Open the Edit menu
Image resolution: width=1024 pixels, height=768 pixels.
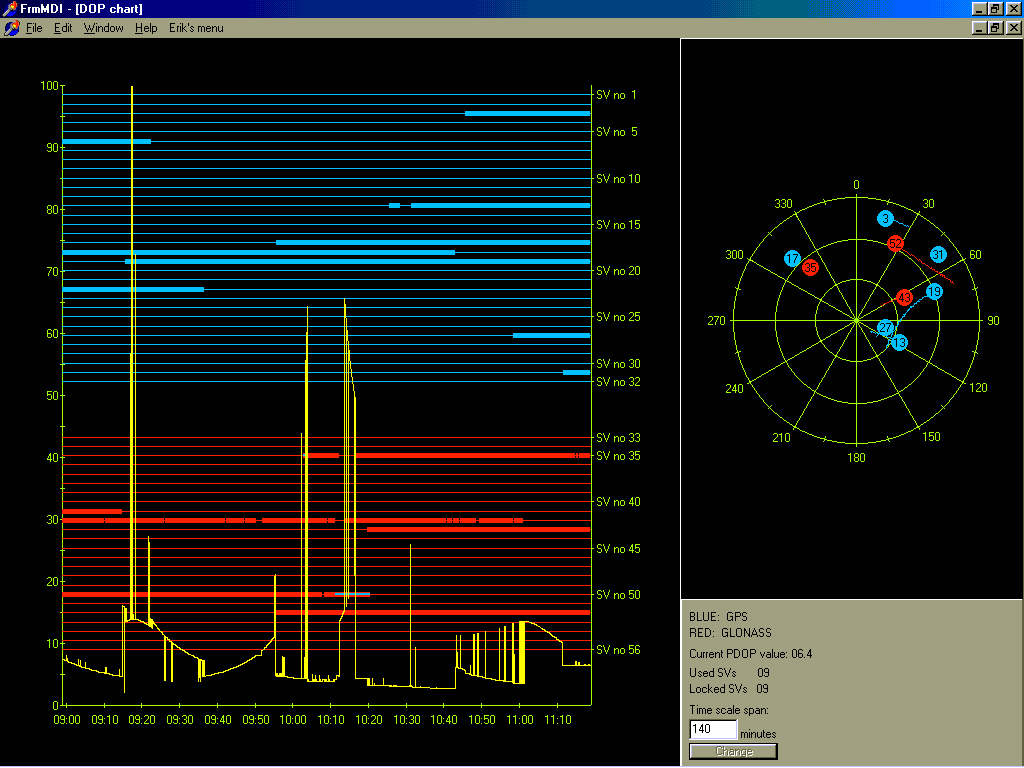tap(63, 28)
